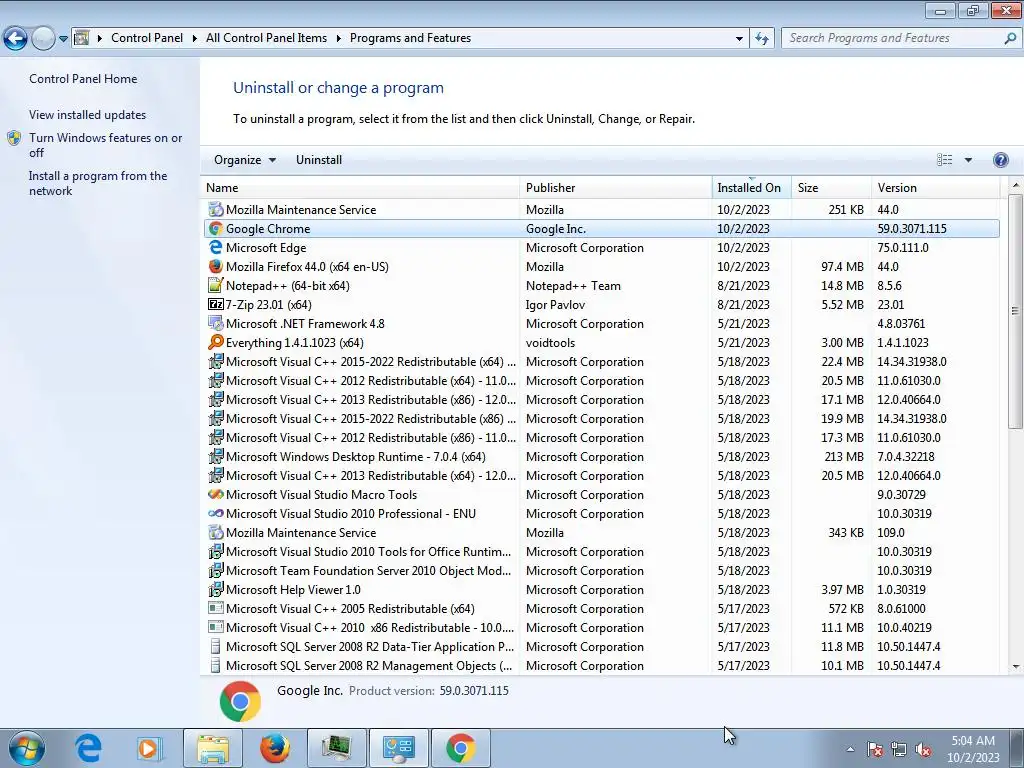Open View installed updates link
The height and width of the screenshot is (768, 1024).
click(88, 115)
